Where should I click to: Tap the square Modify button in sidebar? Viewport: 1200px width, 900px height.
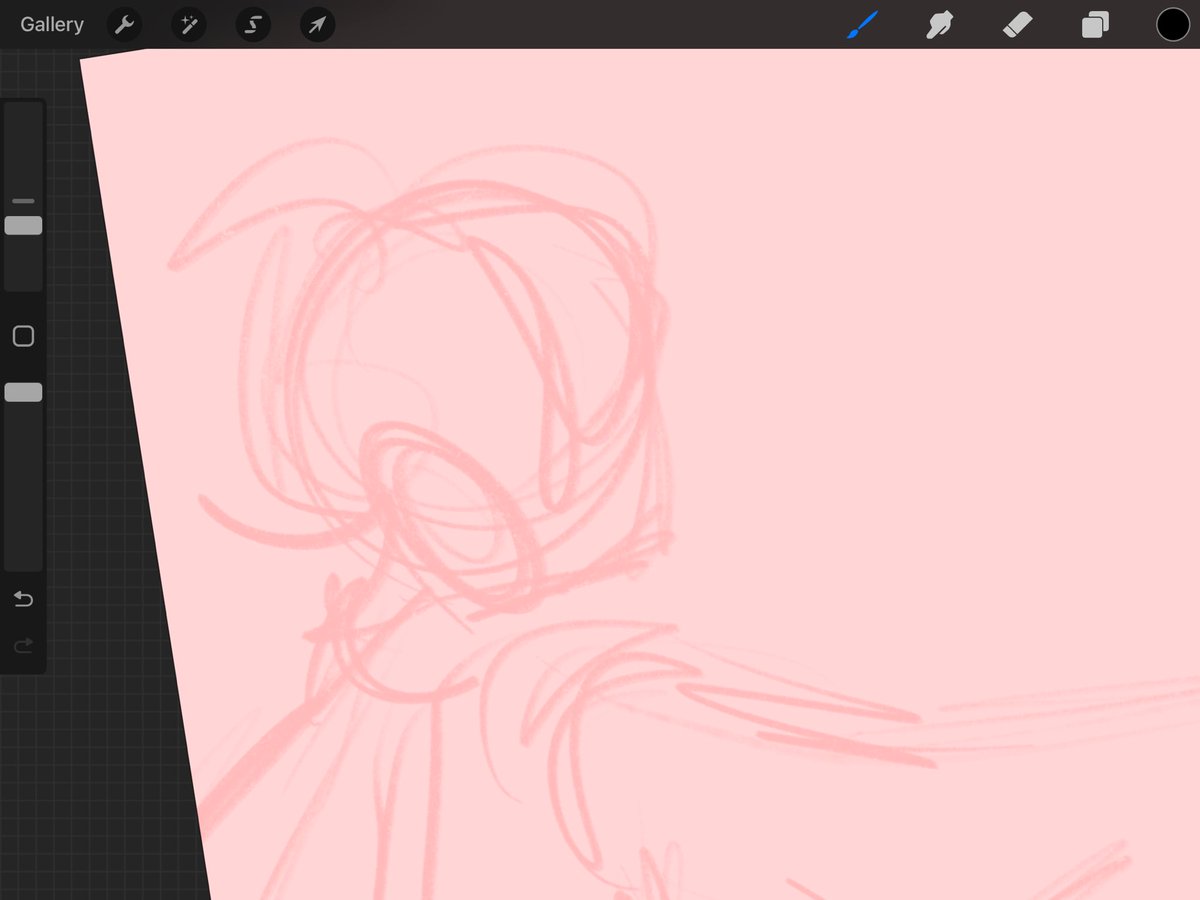click(x=23, y=336)
